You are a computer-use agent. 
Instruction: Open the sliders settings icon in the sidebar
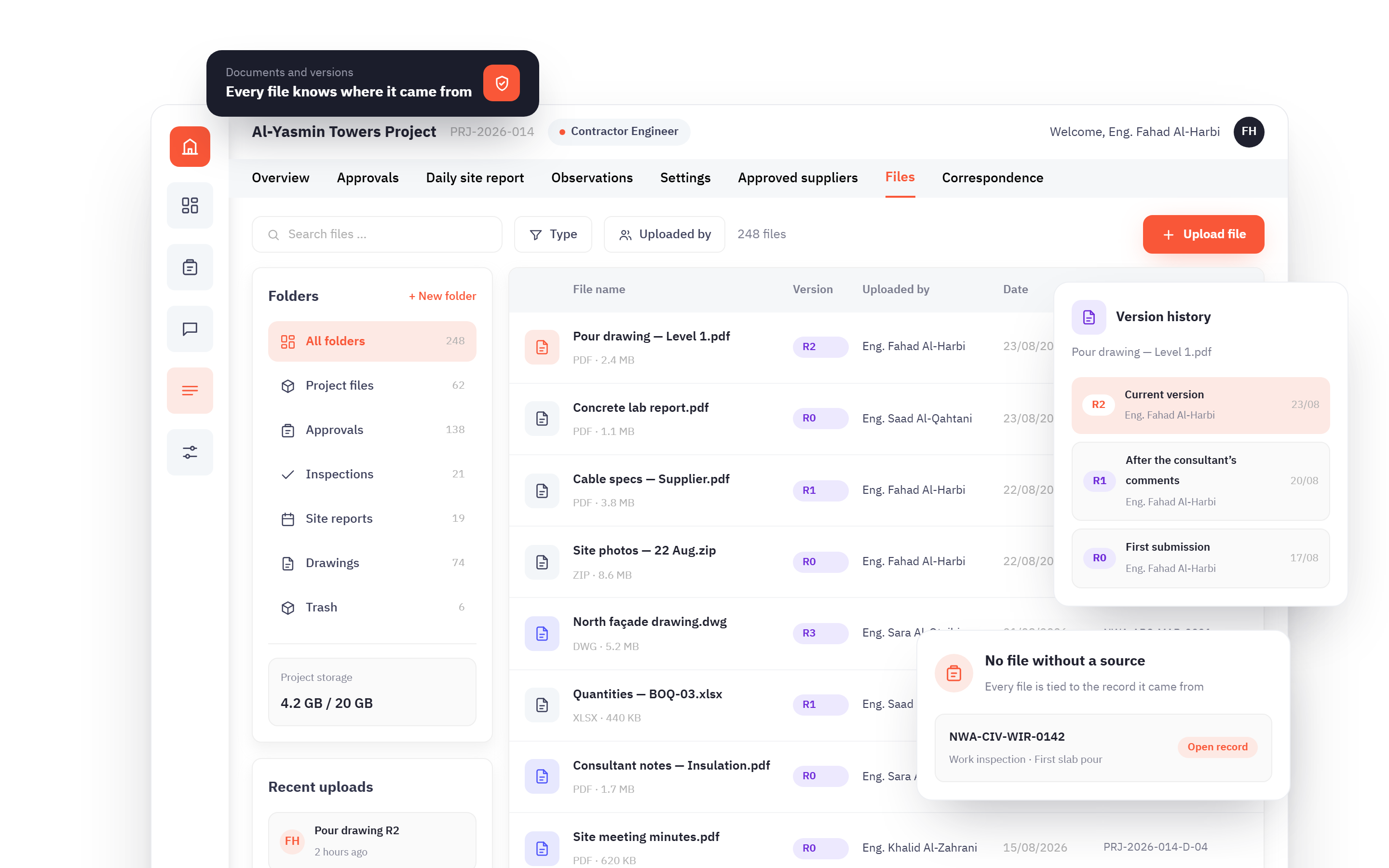pyautogui.click(x=190, y=452)
